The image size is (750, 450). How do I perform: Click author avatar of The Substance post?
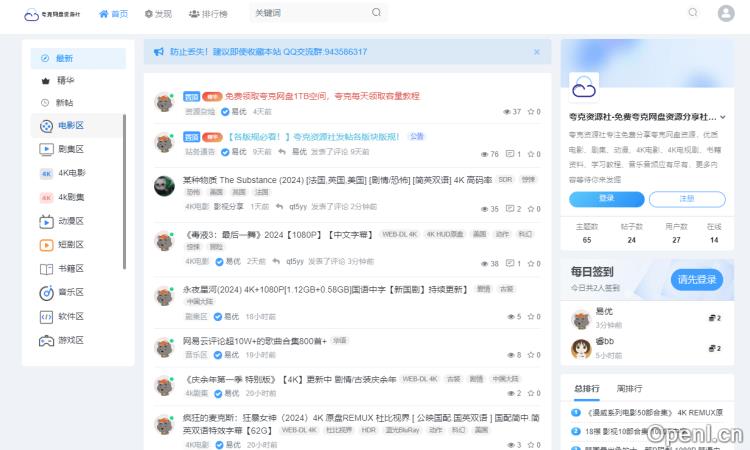pyautogui.click(x=164, y=186)
